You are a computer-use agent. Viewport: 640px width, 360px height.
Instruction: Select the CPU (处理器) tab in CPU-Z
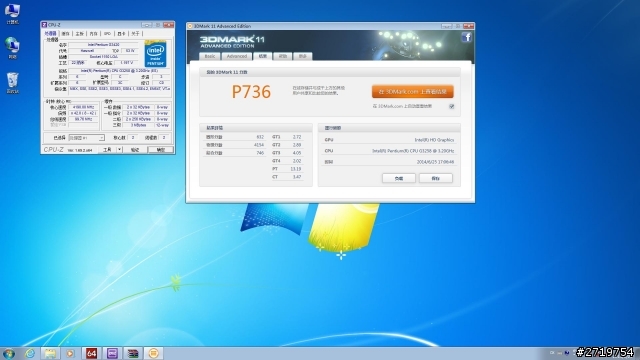point(50,33)
